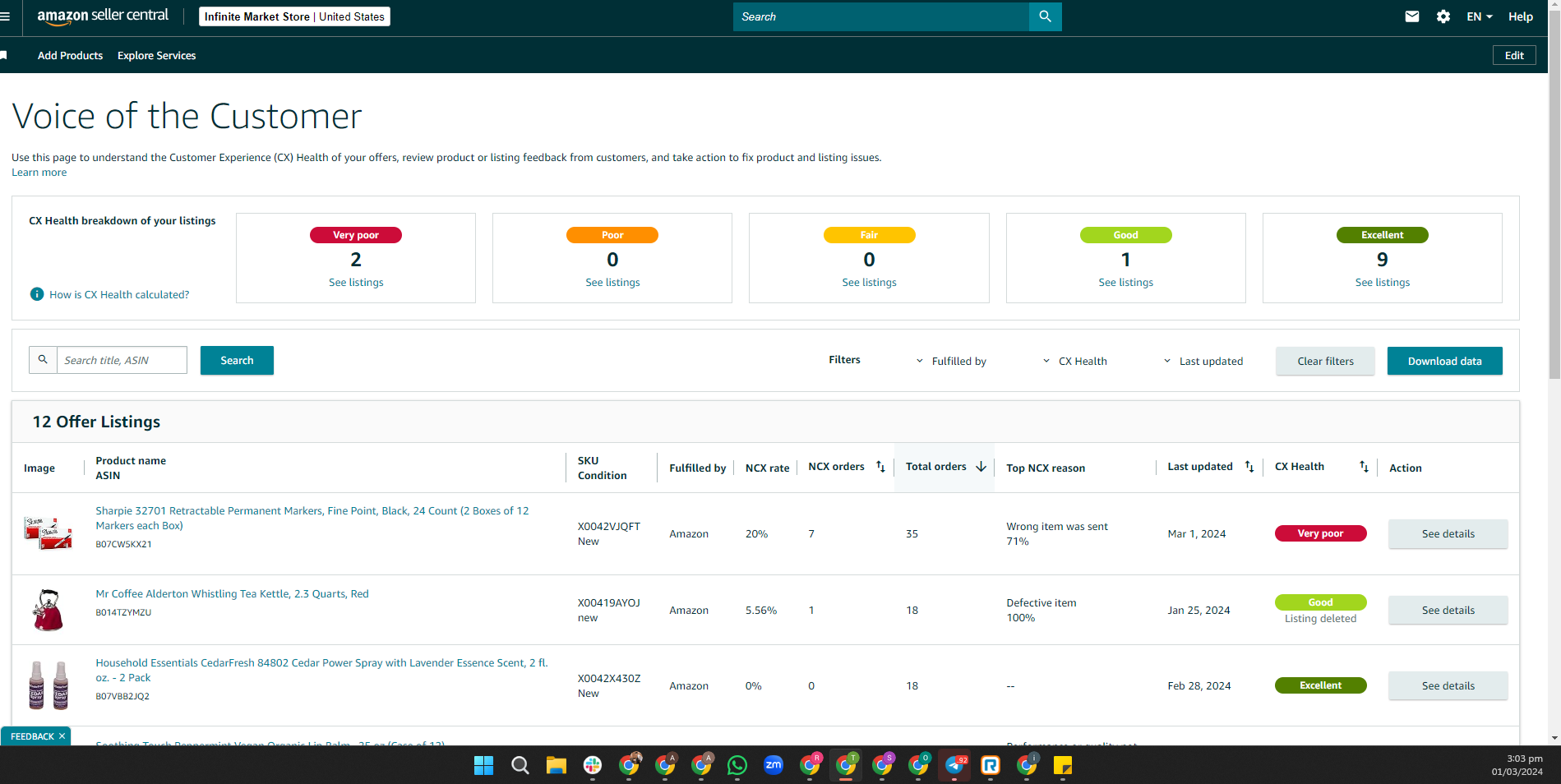Open Household Essentials CedarFresh product link
Viewport: 1561px width, 784px height.
[321, 670]
